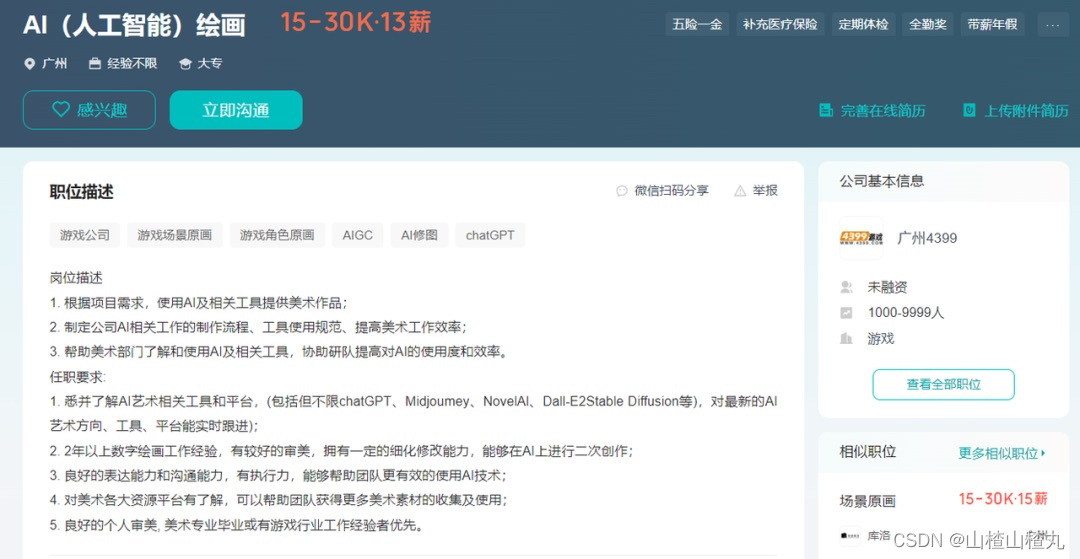Click the 感兴趣 heart button
This screenshot has width=1080, height=559.
point(90,110)
